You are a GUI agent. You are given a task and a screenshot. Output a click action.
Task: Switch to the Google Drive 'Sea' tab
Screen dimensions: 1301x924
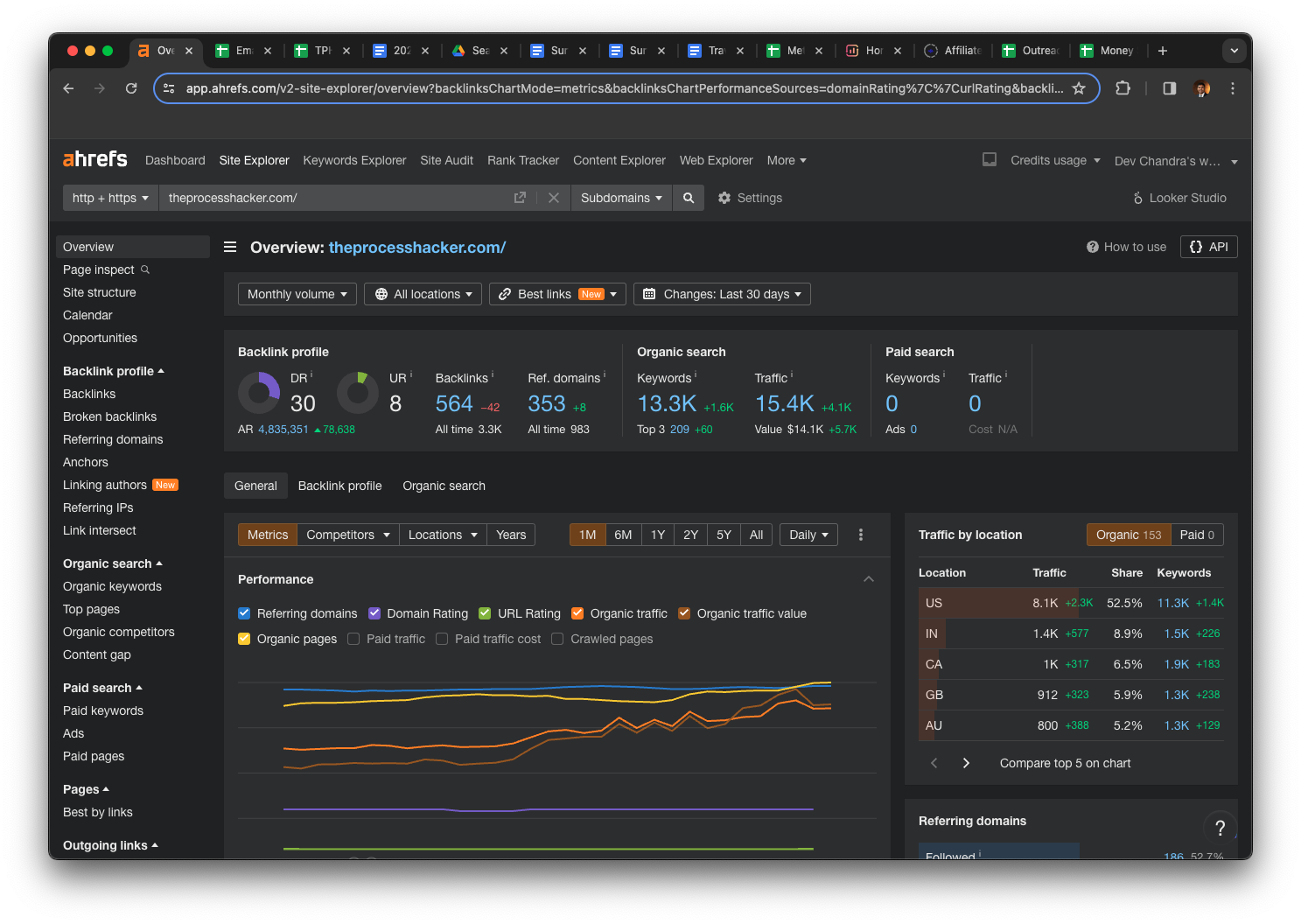click(x=479, y=51)
